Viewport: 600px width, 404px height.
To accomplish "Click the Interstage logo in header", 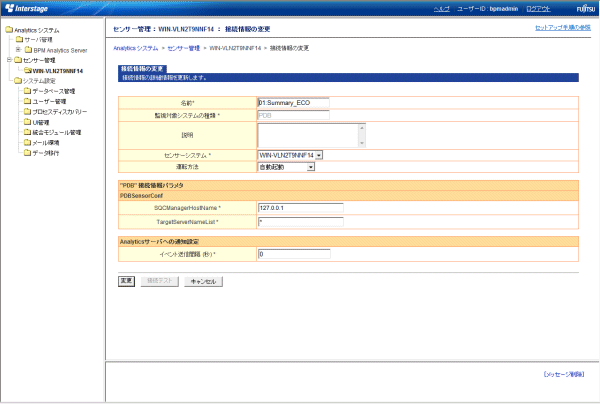I will (26, 8).
